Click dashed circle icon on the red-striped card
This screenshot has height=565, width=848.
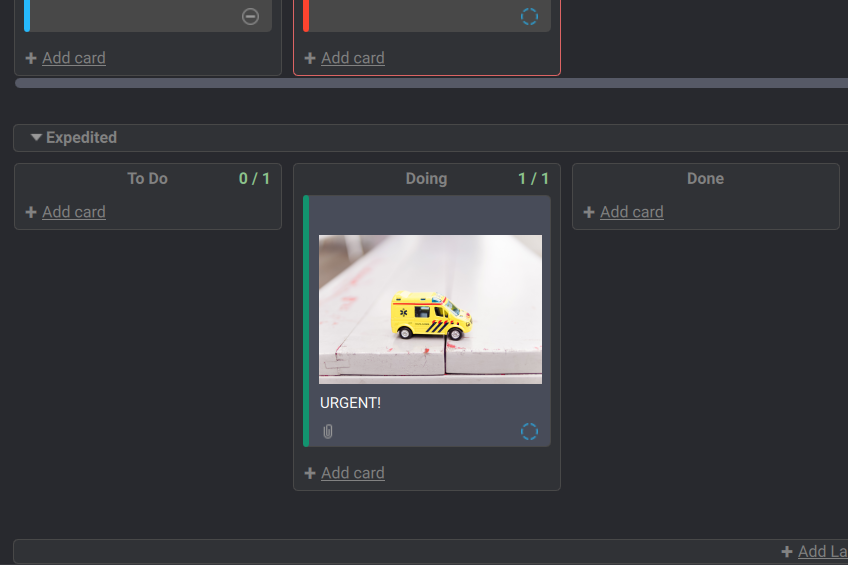pyautogui.click(x=529, y=17)
